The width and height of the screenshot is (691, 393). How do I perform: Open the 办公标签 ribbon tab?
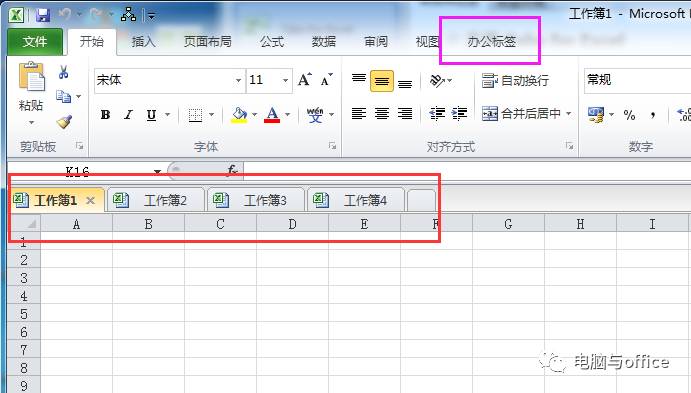(491, 42)
